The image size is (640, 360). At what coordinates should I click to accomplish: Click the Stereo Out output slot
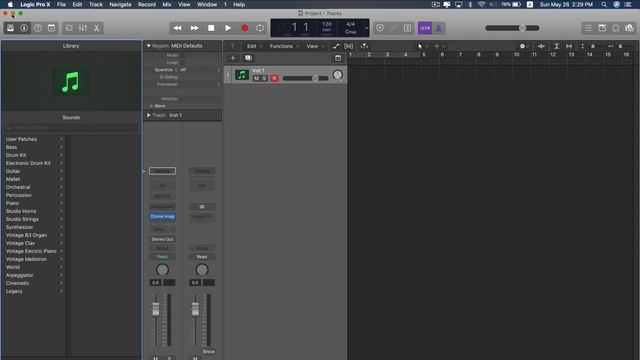pos(162,239)
